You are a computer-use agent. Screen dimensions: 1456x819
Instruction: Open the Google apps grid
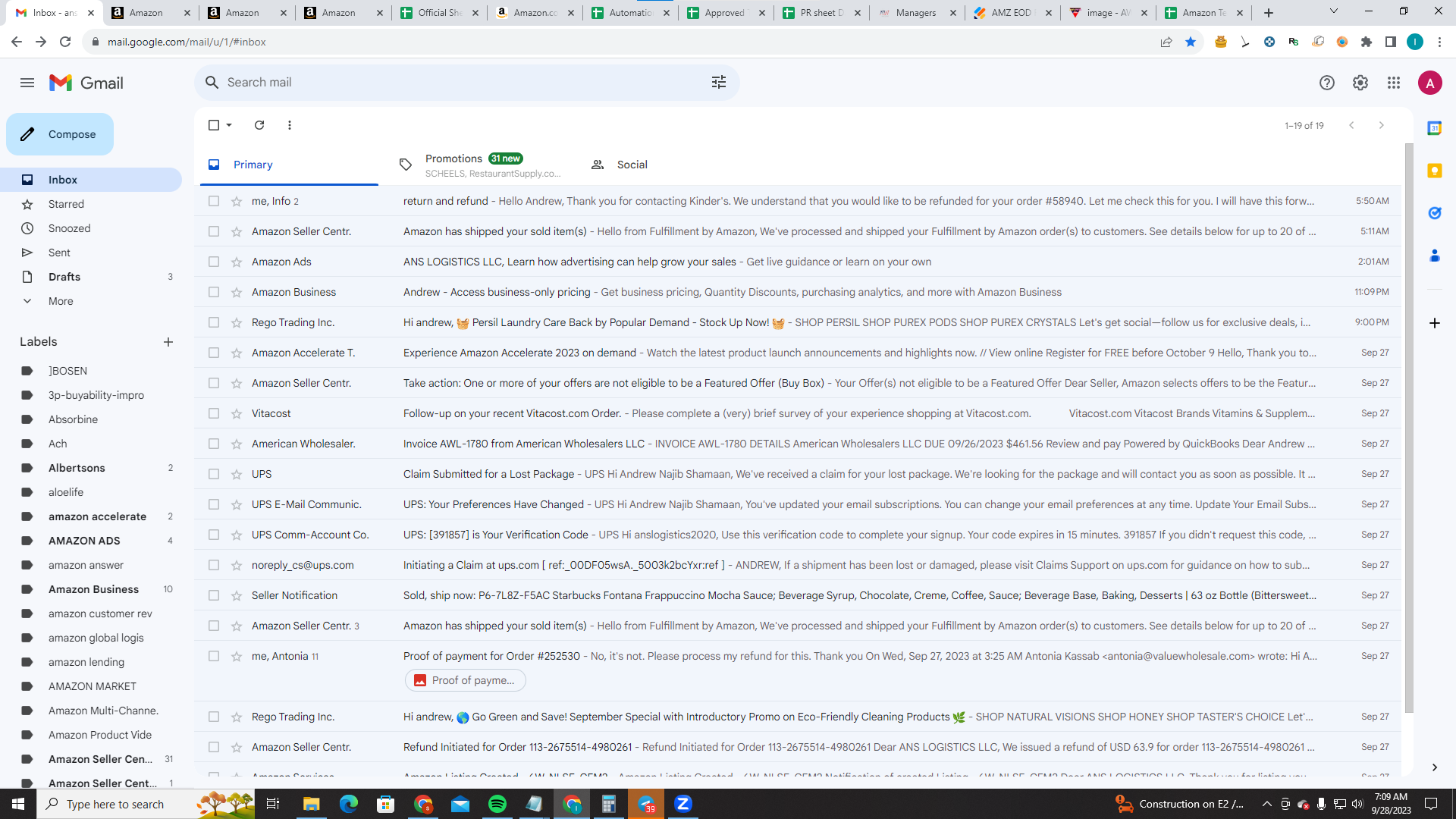click(1394, 83)
